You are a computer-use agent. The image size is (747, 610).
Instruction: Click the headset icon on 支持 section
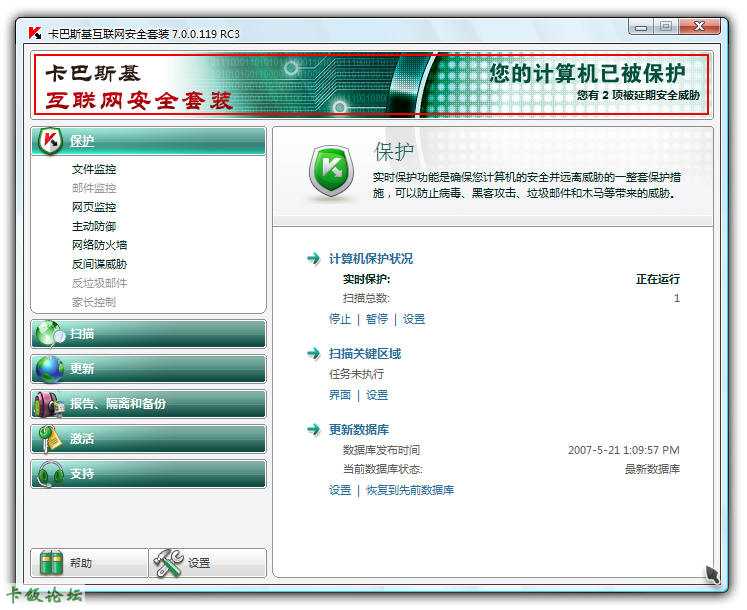[x=50, y=474]
